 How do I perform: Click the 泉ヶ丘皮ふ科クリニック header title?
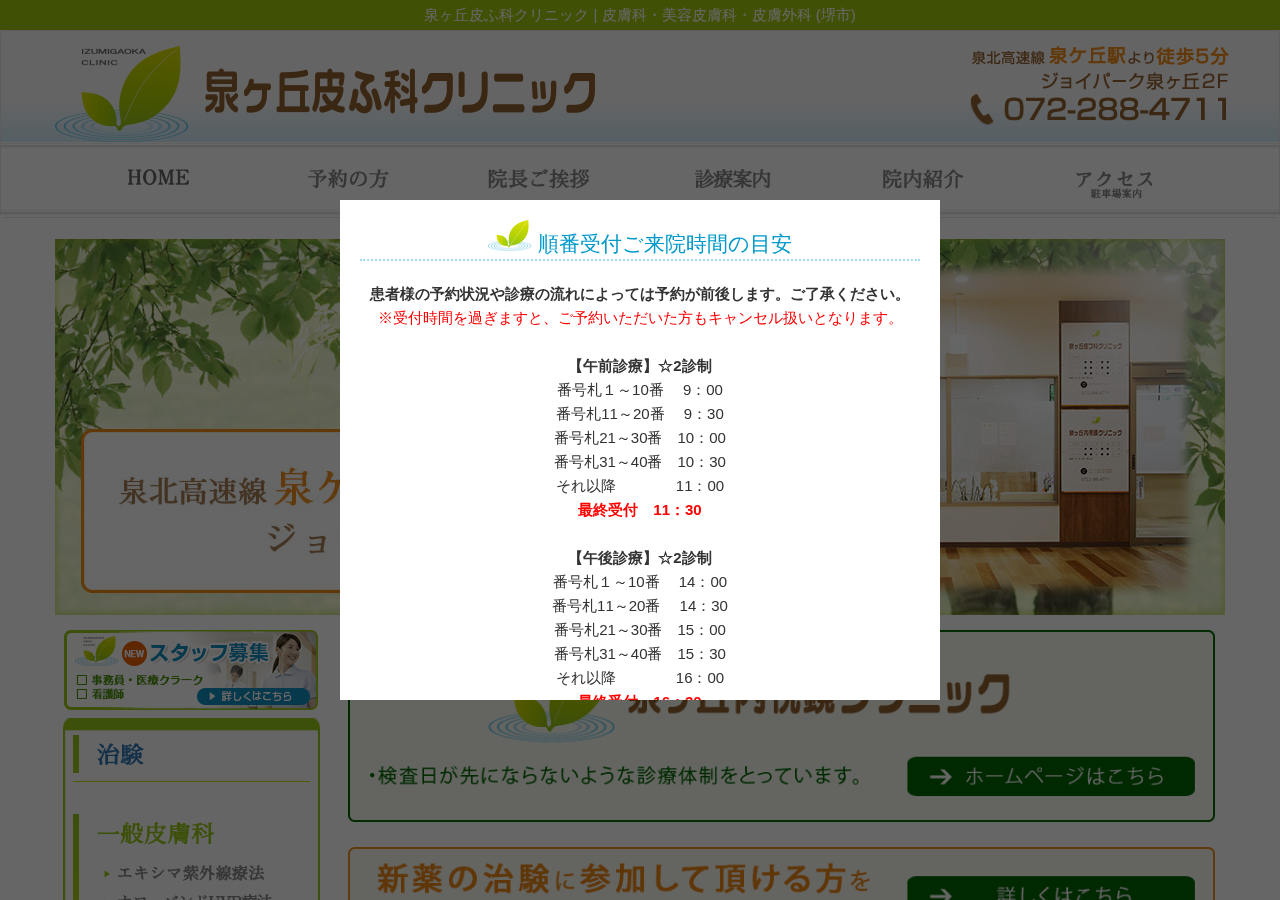point(400,93)
